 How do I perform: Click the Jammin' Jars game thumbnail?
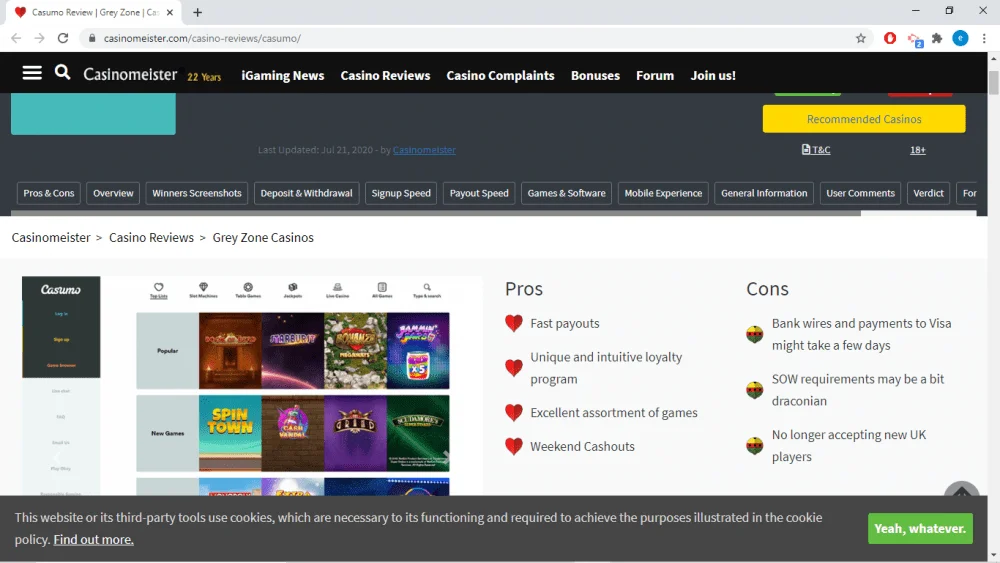pyautogui.click(x=418, y=351)
